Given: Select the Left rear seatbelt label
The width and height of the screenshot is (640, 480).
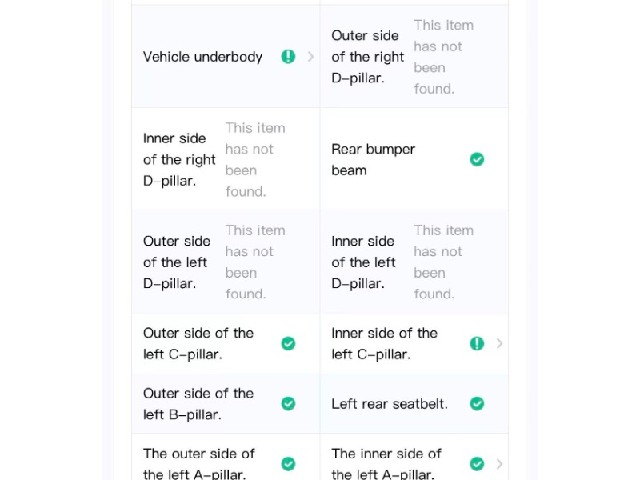Looking at the screenshot, I should coord(389,404).
